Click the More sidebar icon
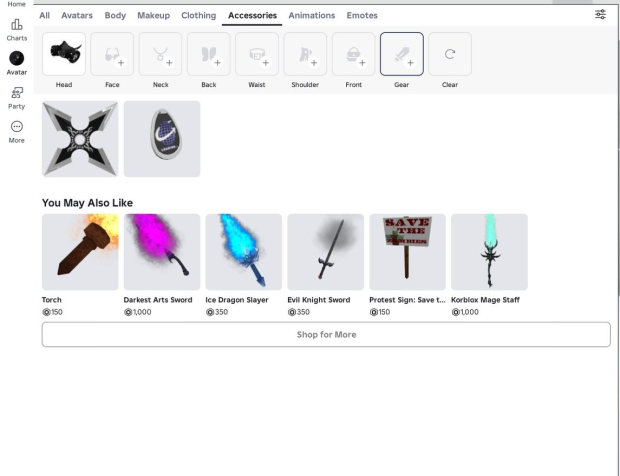 click(x=16, y=131)
